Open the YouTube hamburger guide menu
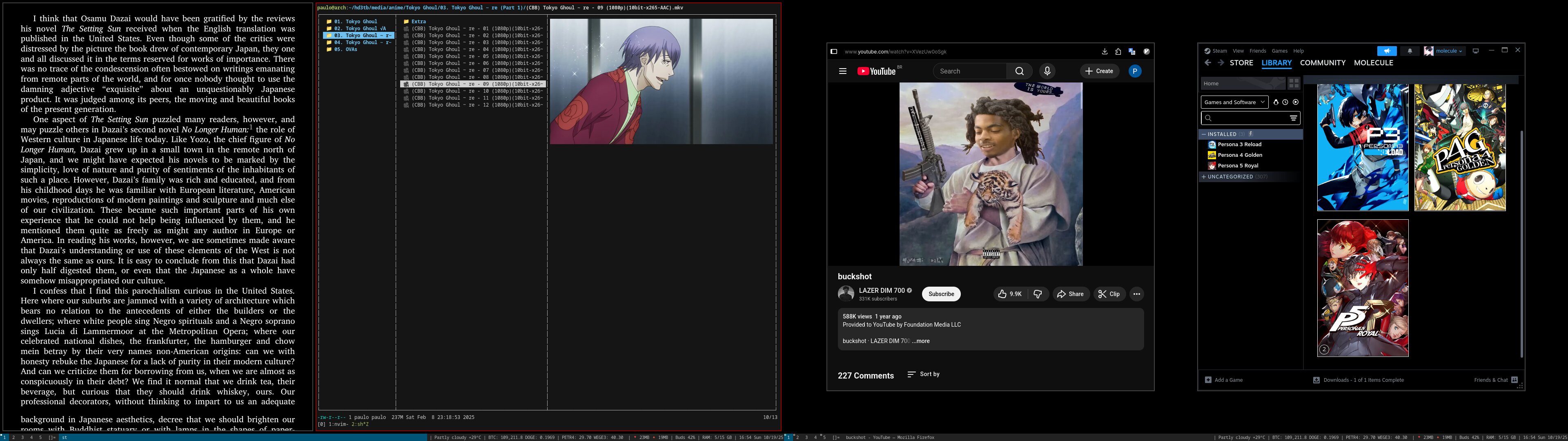The image size is (1568, 441). (x=842, y=71)
